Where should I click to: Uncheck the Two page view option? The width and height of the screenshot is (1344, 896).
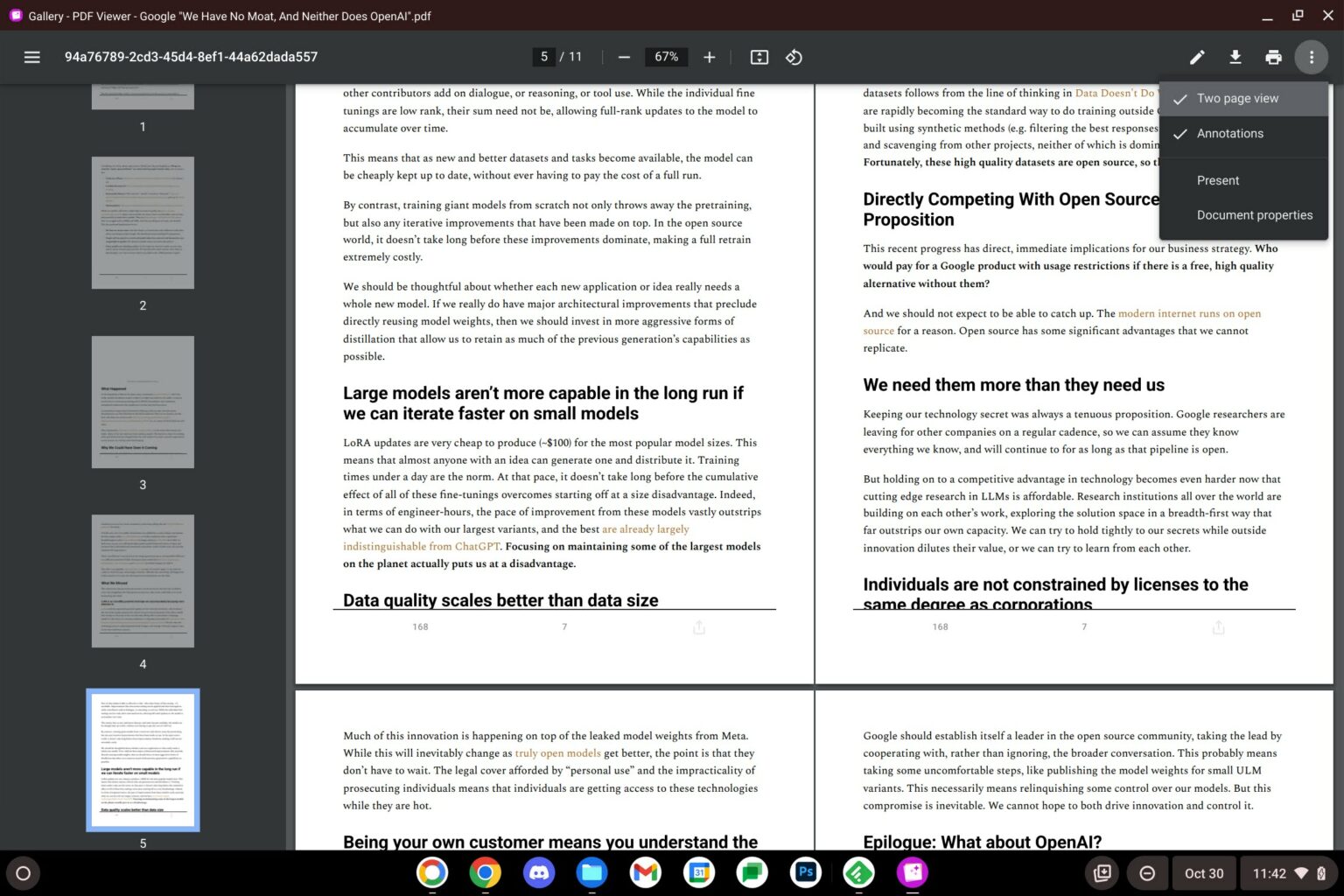pos(1237,99)
